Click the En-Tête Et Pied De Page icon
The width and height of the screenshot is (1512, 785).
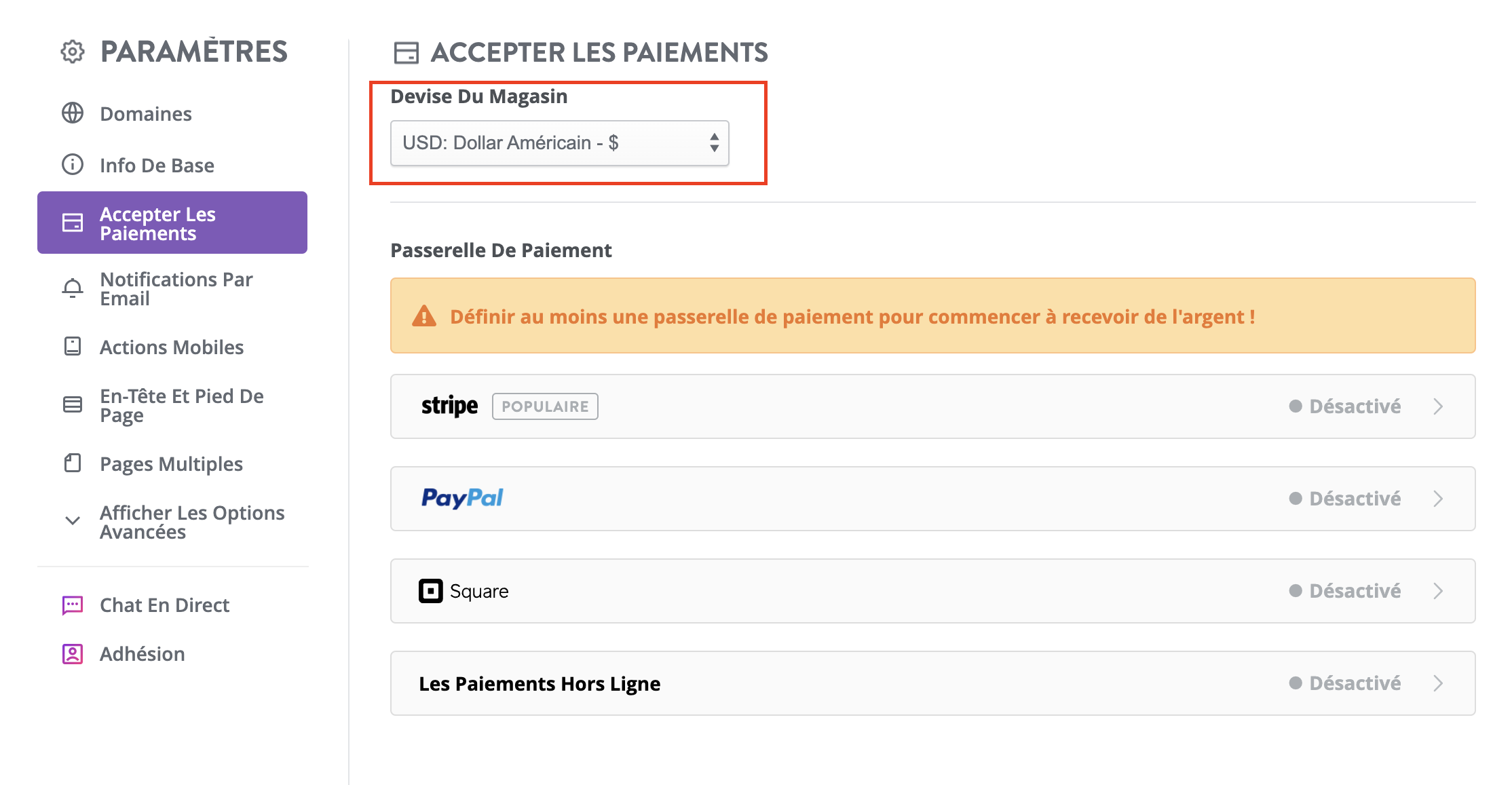pyautogui.click(x=73, y=405)
